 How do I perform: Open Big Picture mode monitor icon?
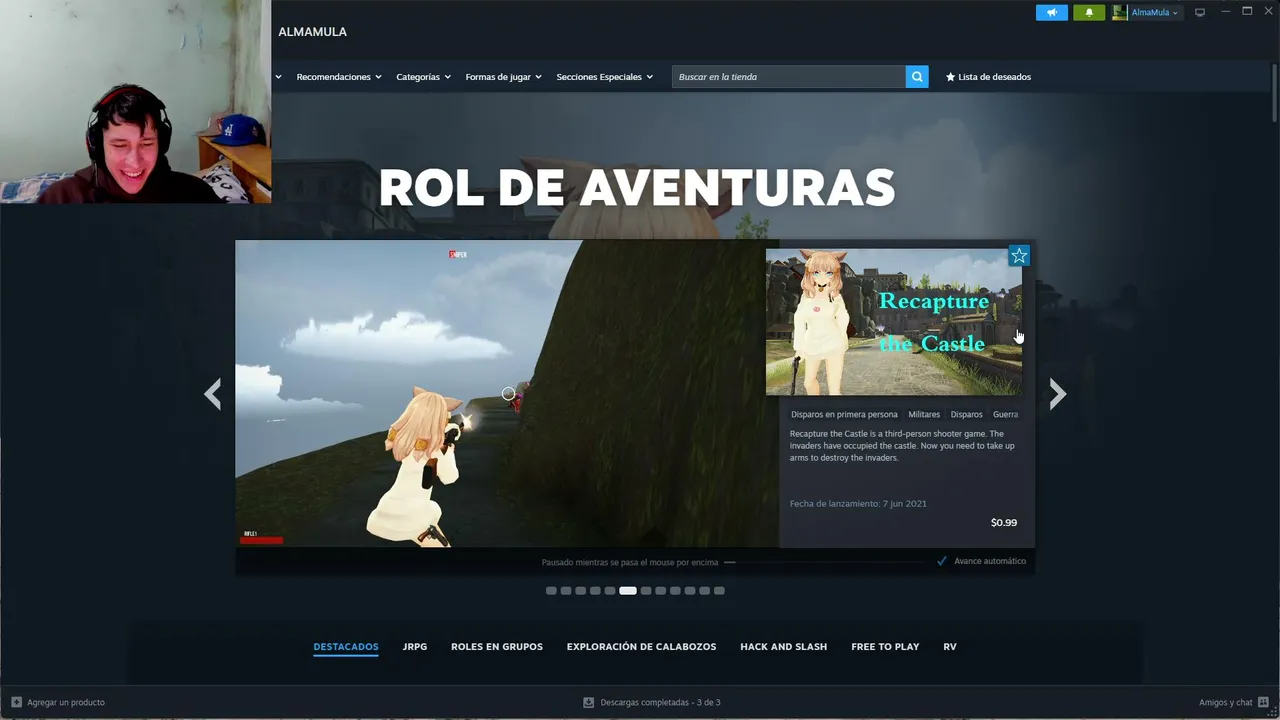coord(1200,13)
